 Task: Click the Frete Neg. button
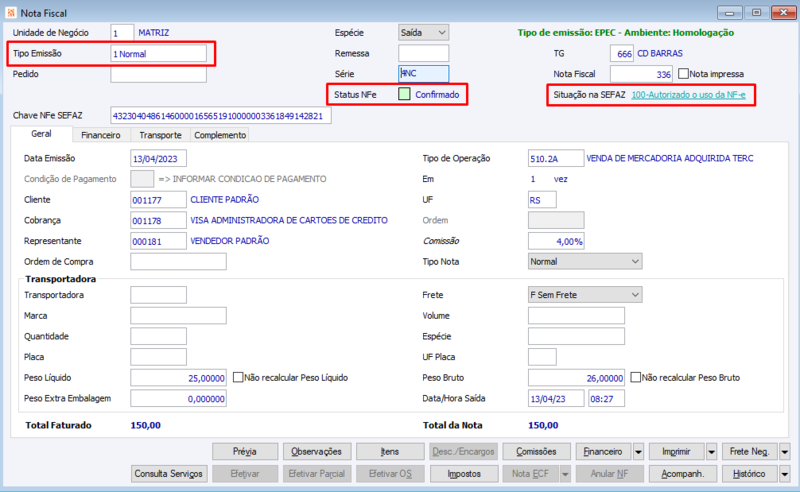coord(749,452)
